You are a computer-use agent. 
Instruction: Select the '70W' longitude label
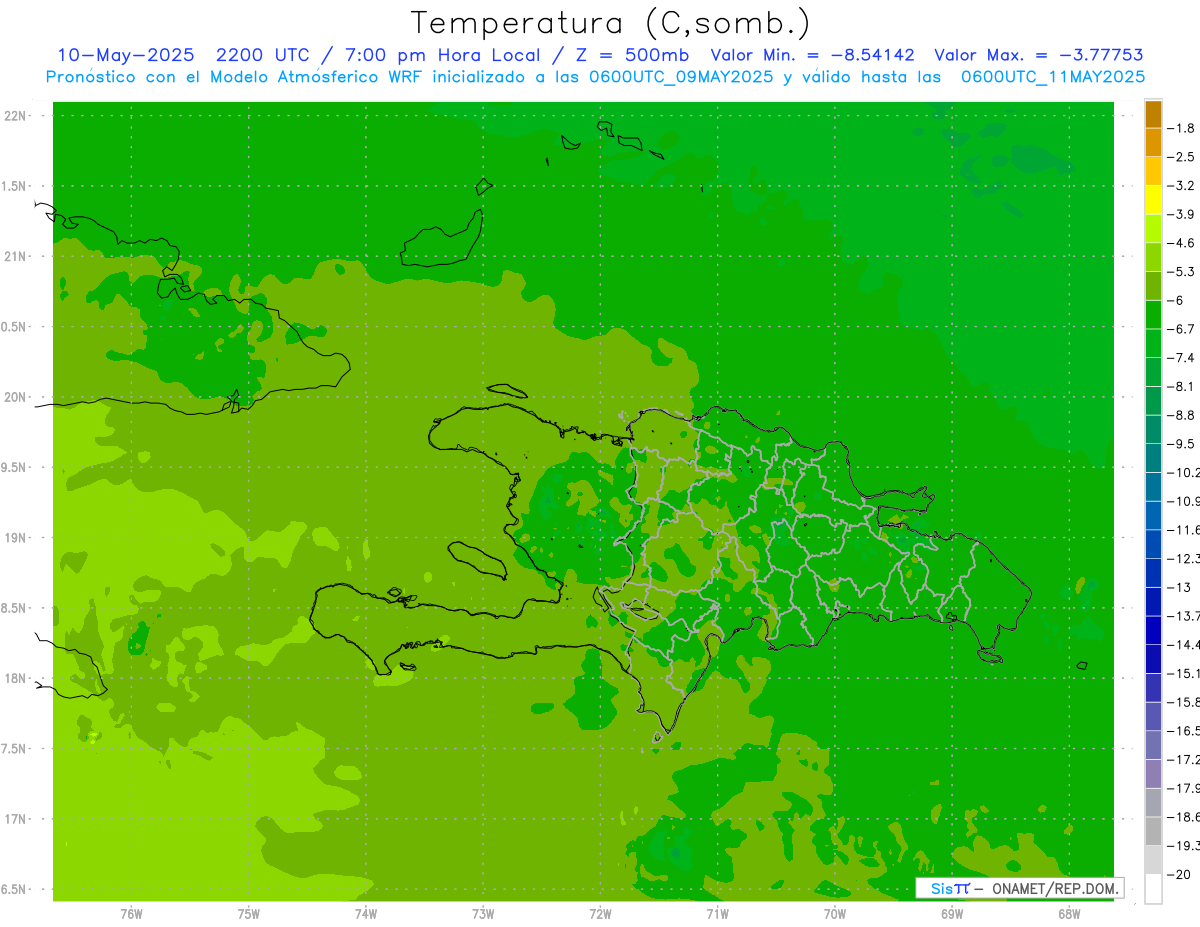coord(835,914)
